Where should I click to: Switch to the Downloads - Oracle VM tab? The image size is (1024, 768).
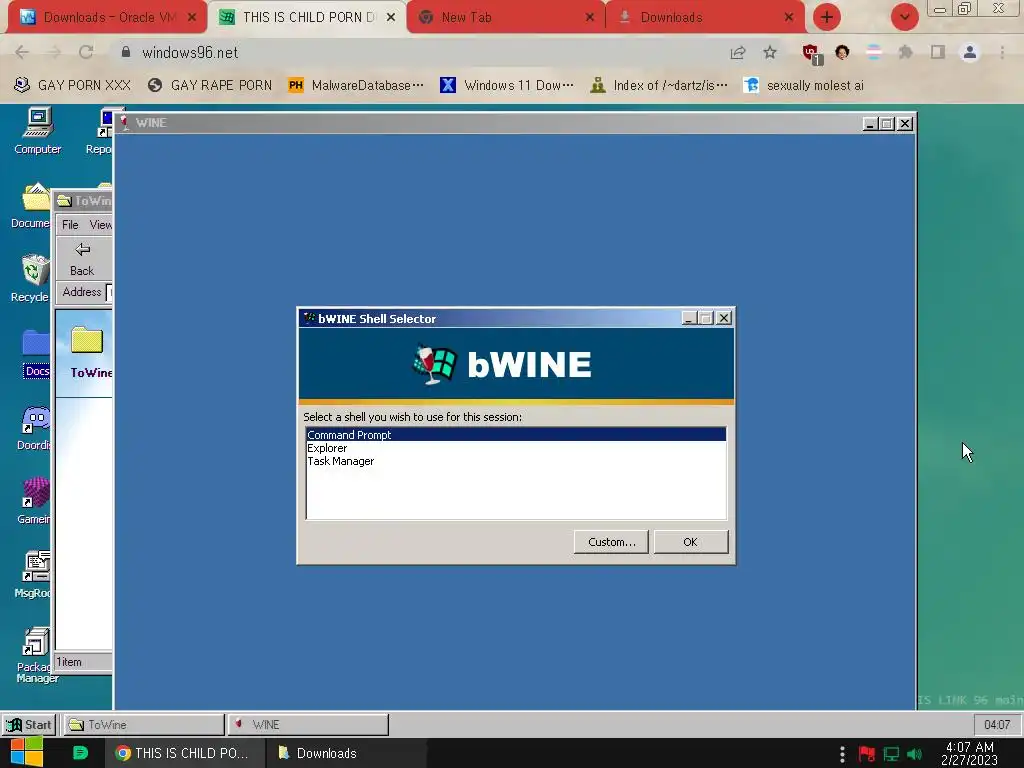[106, 18]
